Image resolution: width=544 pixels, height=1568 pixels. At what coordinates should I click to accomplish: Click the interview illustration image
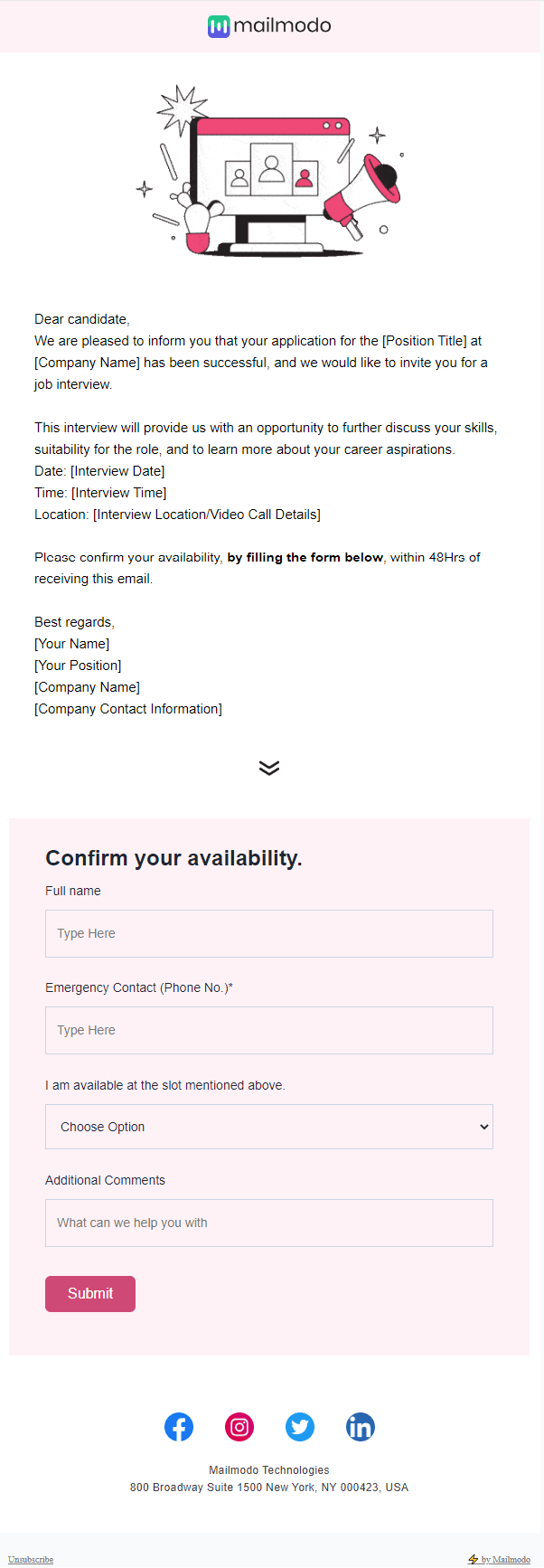269,171
